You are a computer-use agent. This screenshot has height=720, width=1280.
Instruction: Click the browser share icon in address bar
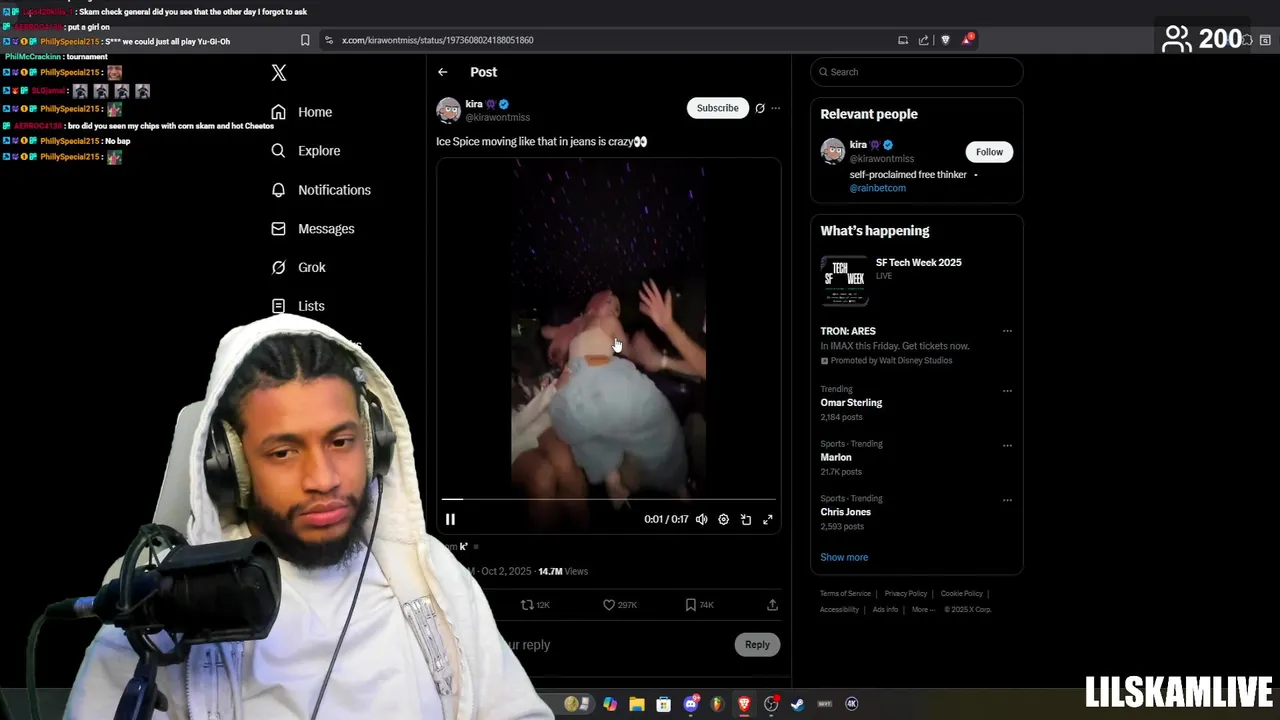tap(924, 40)
